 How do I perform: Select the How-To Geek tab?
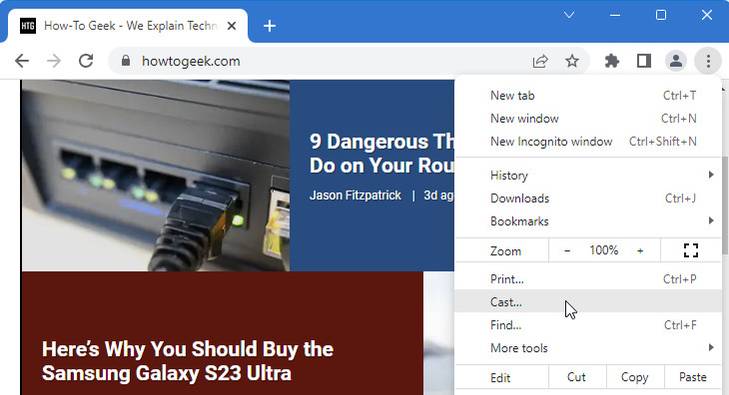point(128,26)
